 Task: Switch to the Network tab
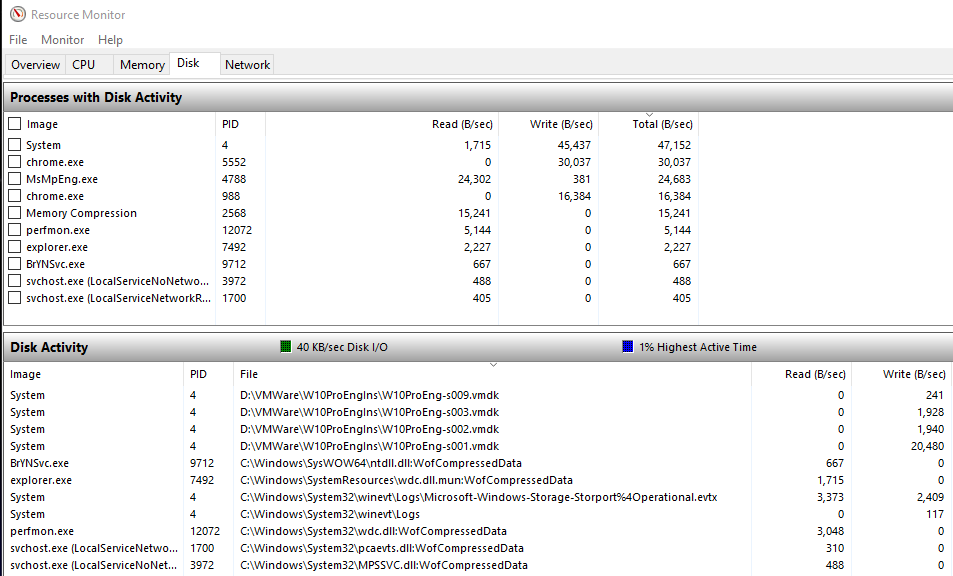click(x=247, y=65)
